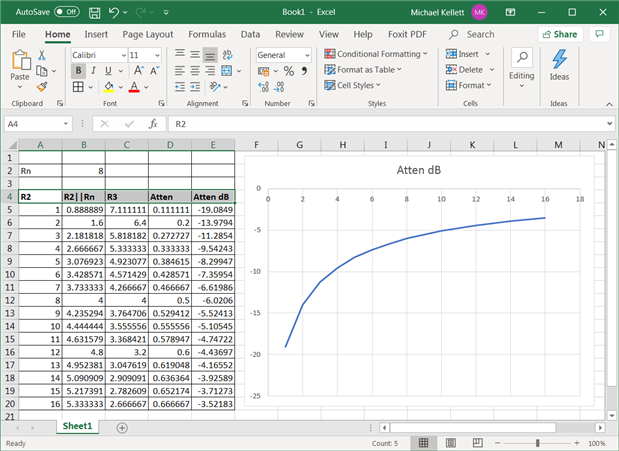Open the Conditional Formatting dropdown
This screenshot has width=619, height=451.
click(x=376, y=54)
